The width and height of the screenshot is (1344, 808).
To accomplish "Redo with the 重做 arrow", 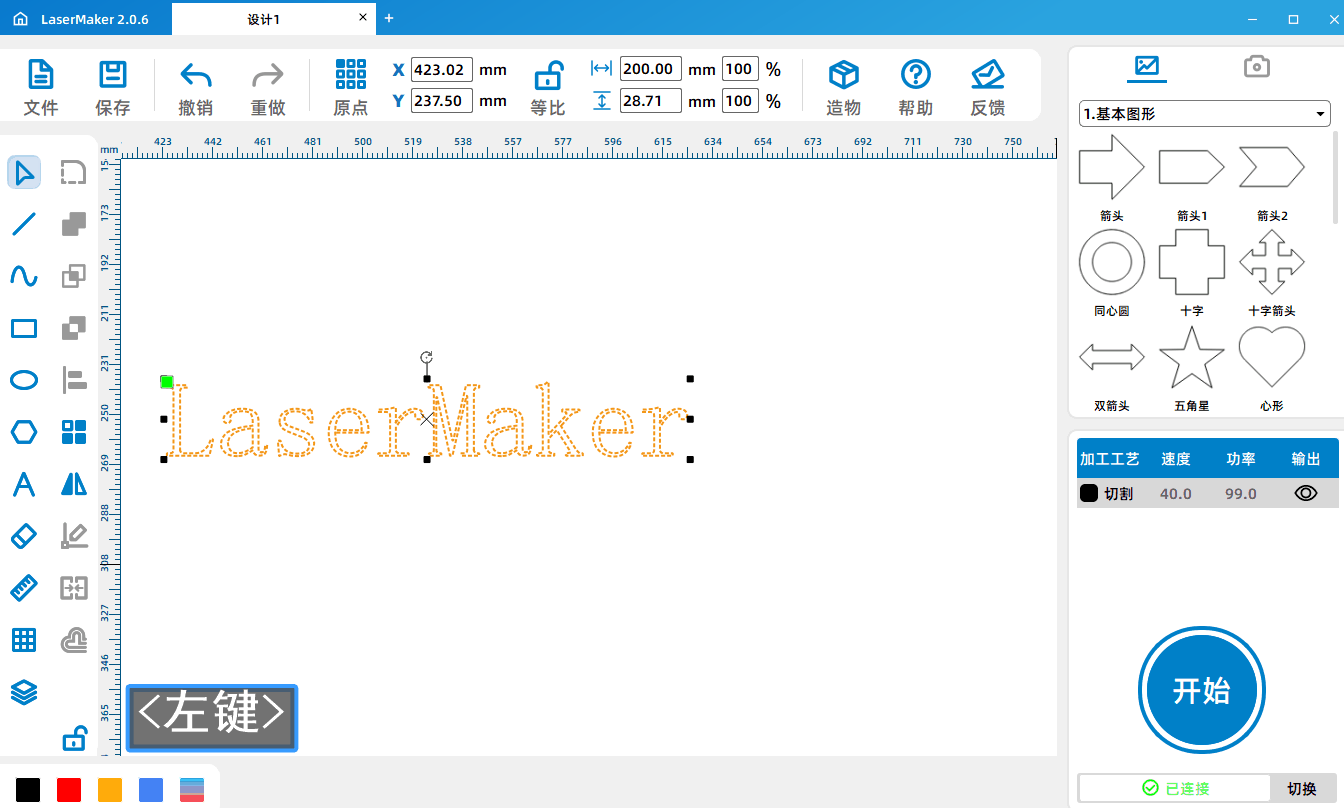I will pos(268,76).
